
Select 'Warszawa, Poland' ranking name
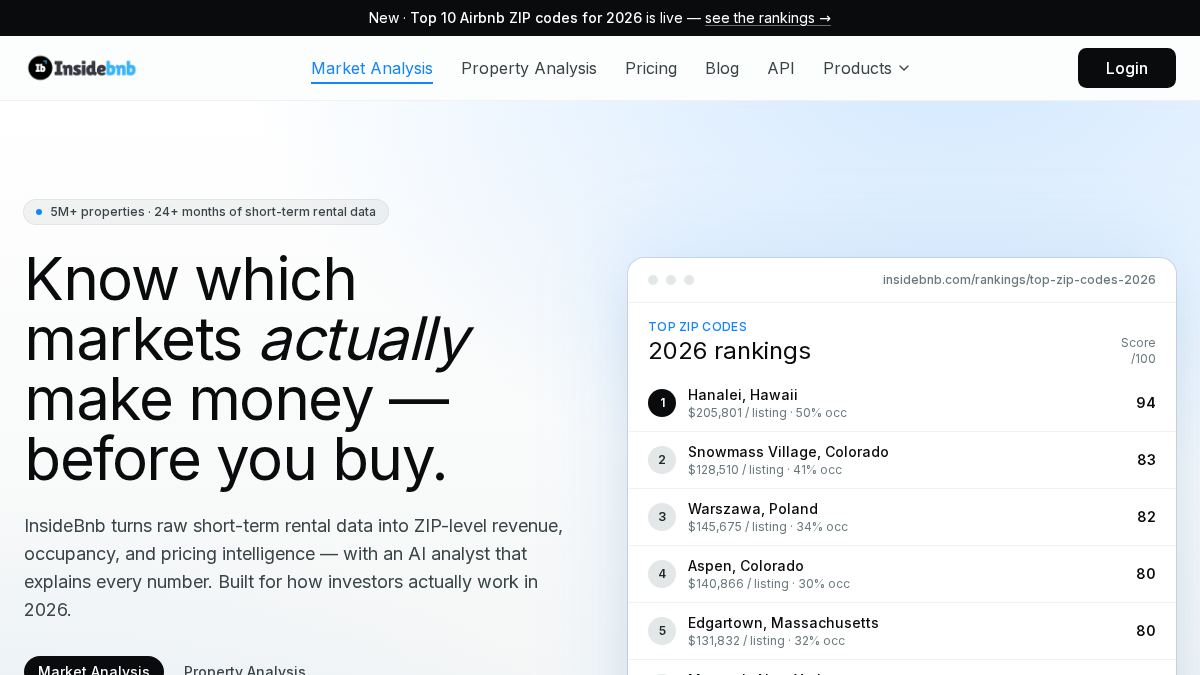[x=753, y=509]
